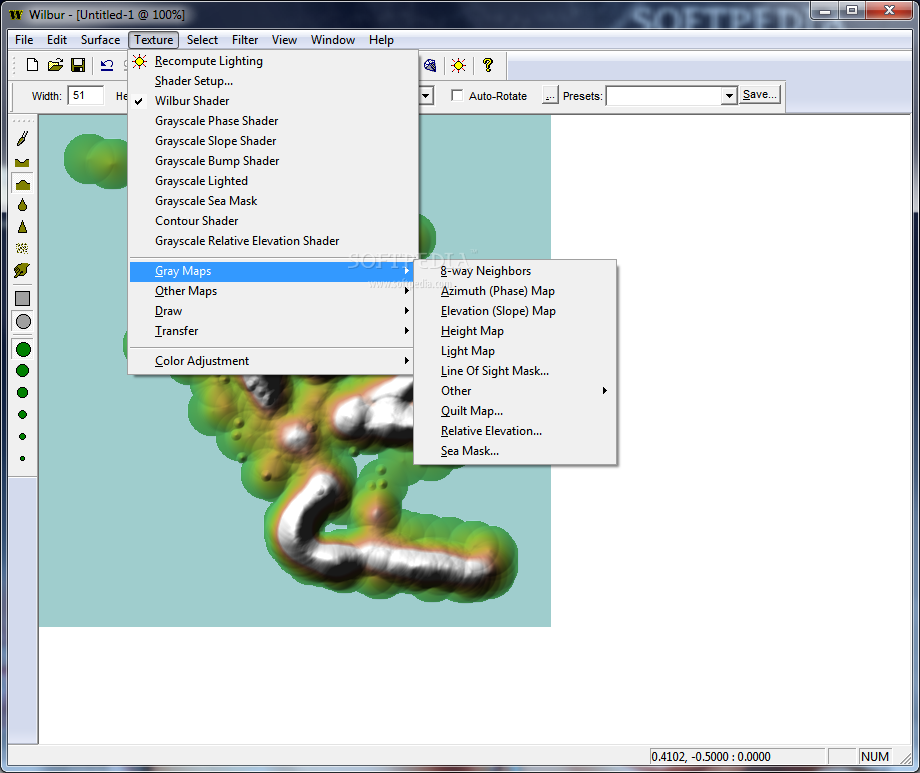920x773 pixels.
Task: Select the pointing-hand smudge tool
Action: click(x=22, y=271)
